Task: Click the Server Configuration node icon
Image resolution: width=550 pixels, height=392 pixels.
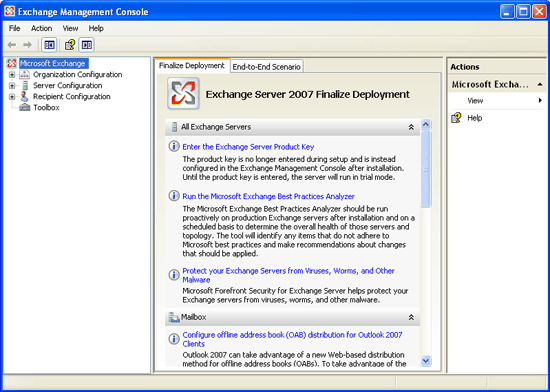Action: (25, 85)
